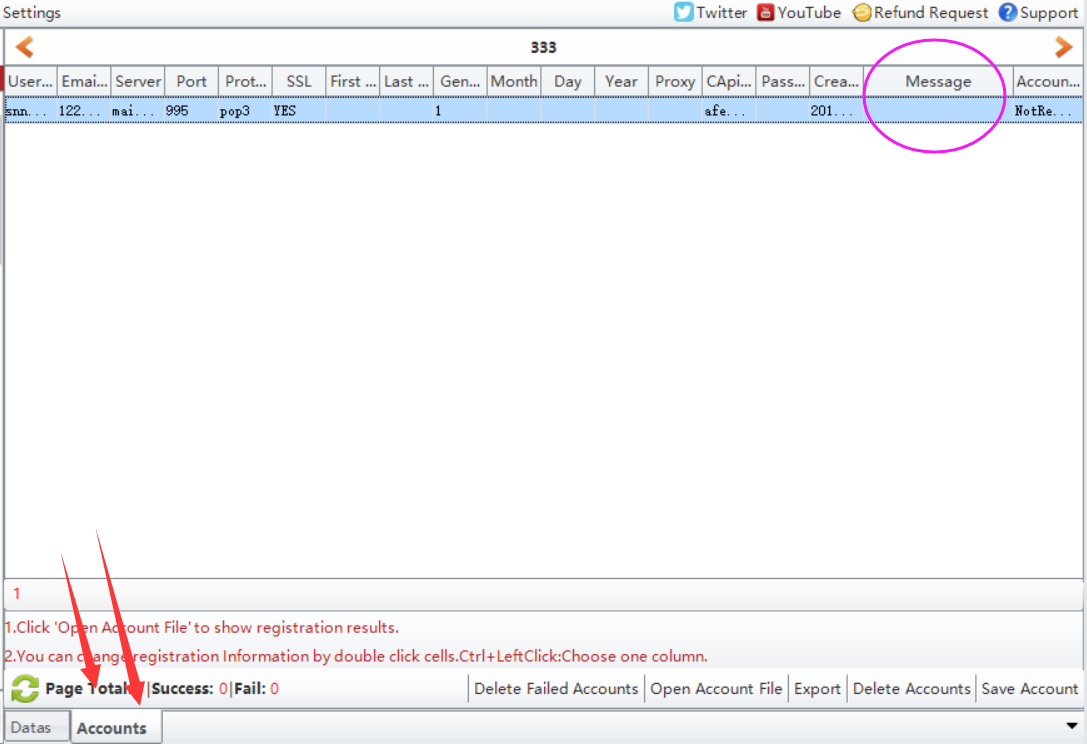Screen dimensions: 1087x744
Task: Save accounts with Save Account button
Action: (x=1030, y=688)
